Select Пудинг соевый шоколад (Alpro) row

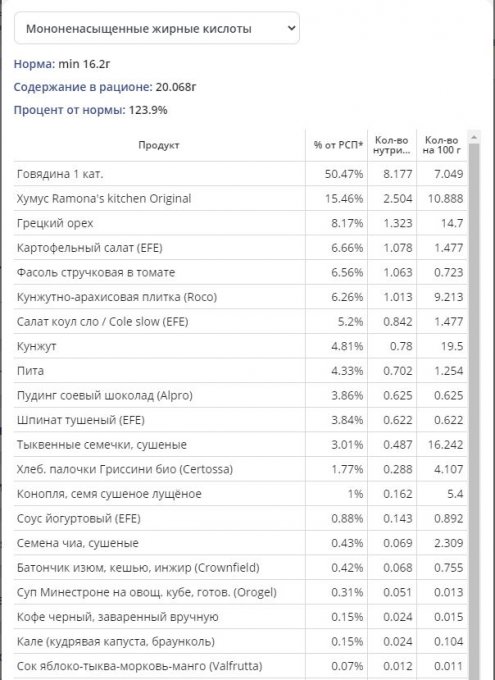tap(240, 396)
